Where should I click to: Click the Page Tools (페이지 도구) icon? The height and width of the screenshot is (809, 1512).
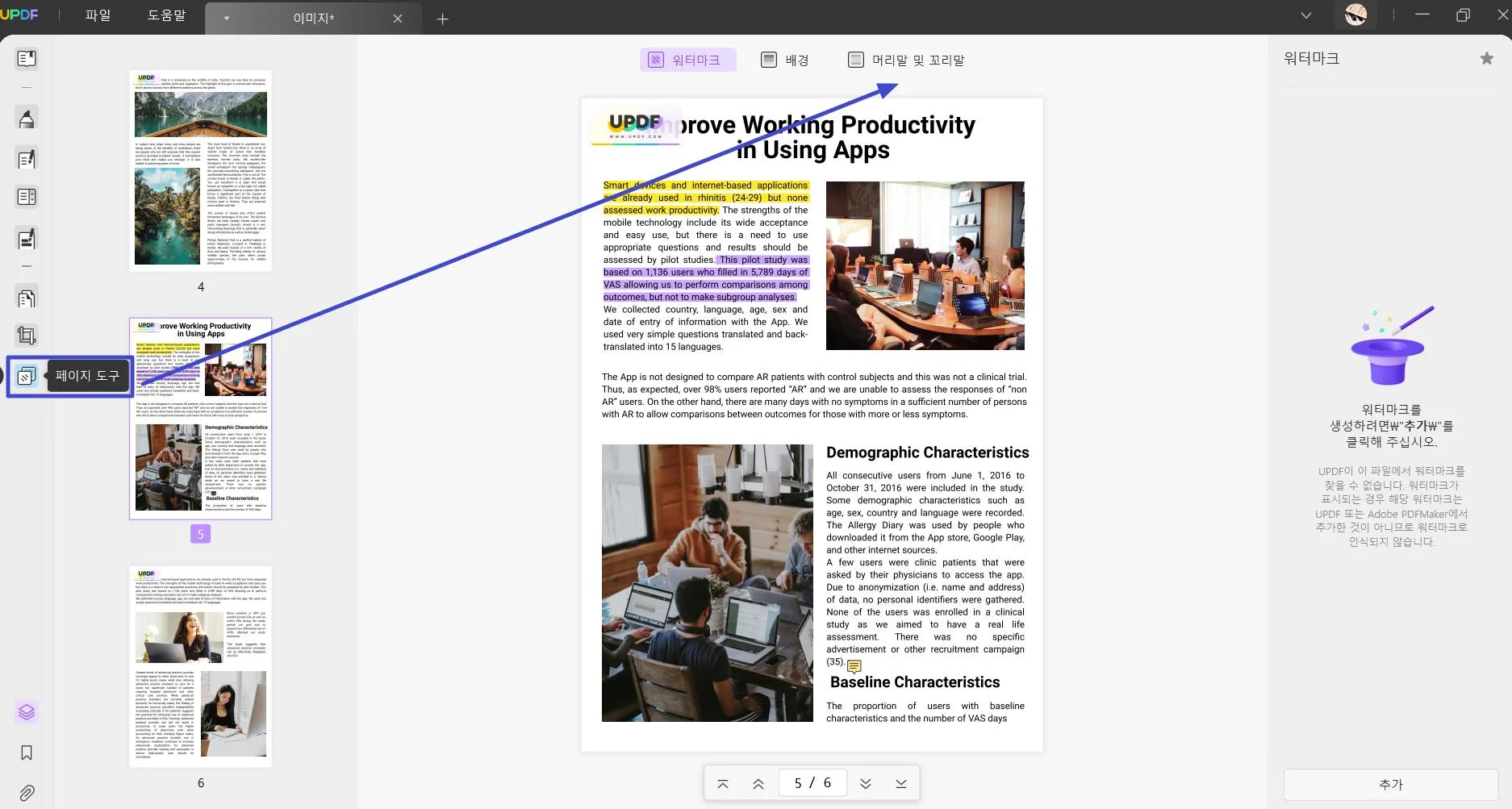27,376
